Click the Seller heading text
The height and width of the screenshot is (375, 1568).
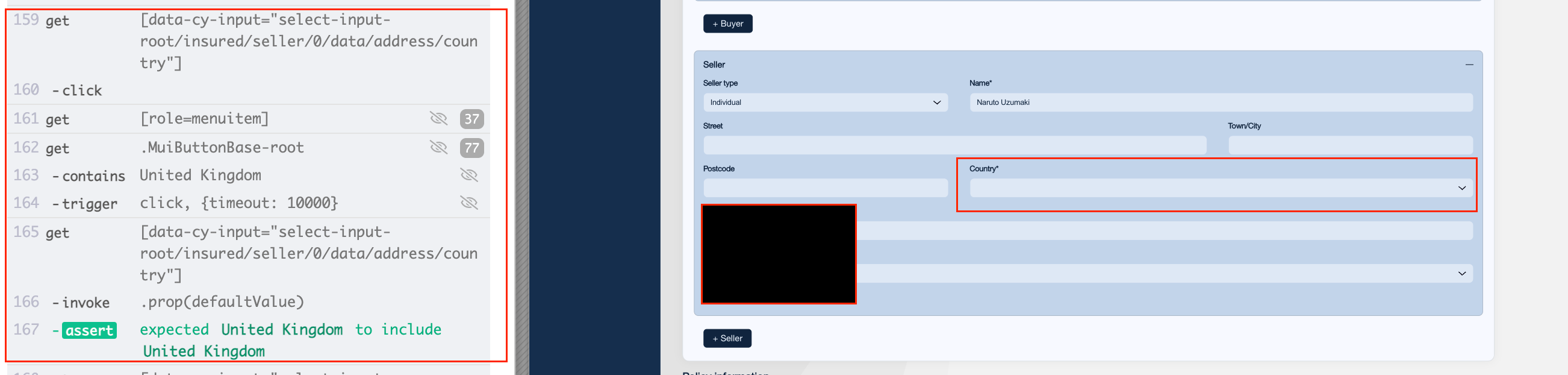pos(714,65)
